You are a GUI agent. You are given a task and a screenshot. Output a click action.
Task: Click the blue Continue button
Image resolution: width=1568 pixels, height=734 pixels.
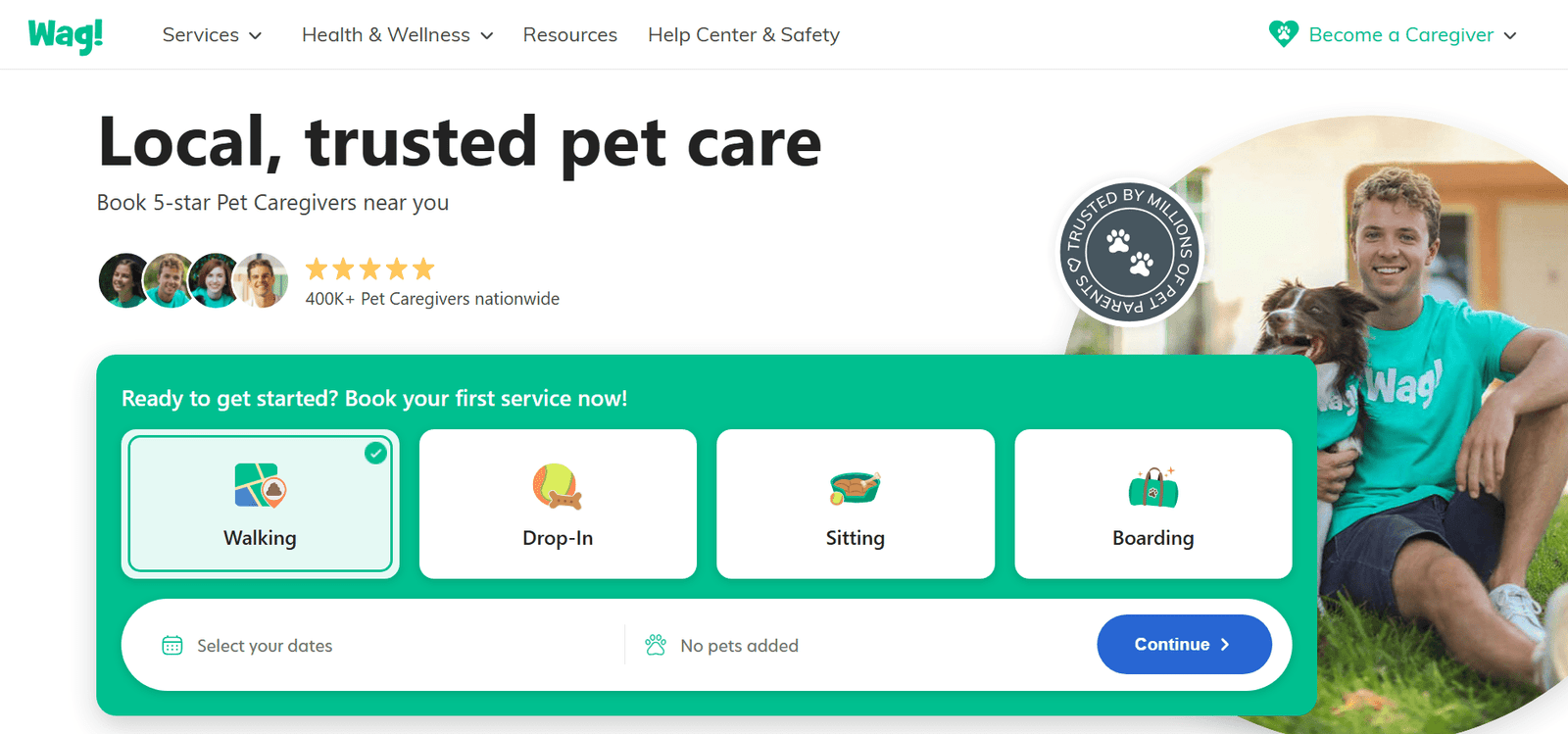click(x=1184, y=644)
